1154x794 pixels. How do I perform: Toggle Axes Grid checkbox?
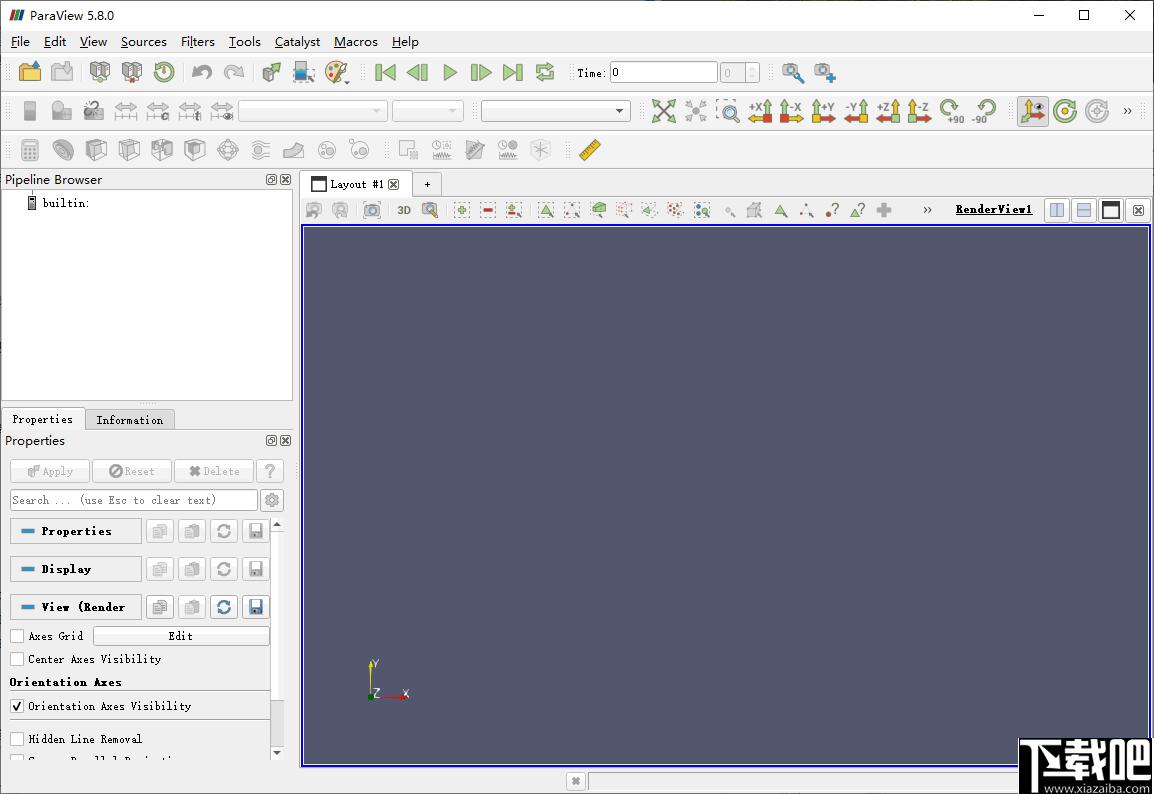[17, 636]
